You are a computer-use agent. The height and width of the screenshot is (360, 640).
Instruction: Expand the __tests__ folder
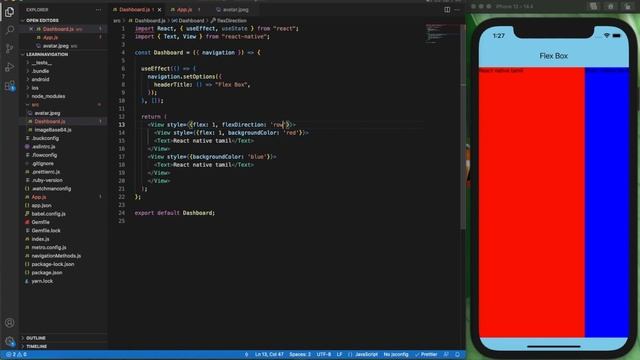coord(42,63)
